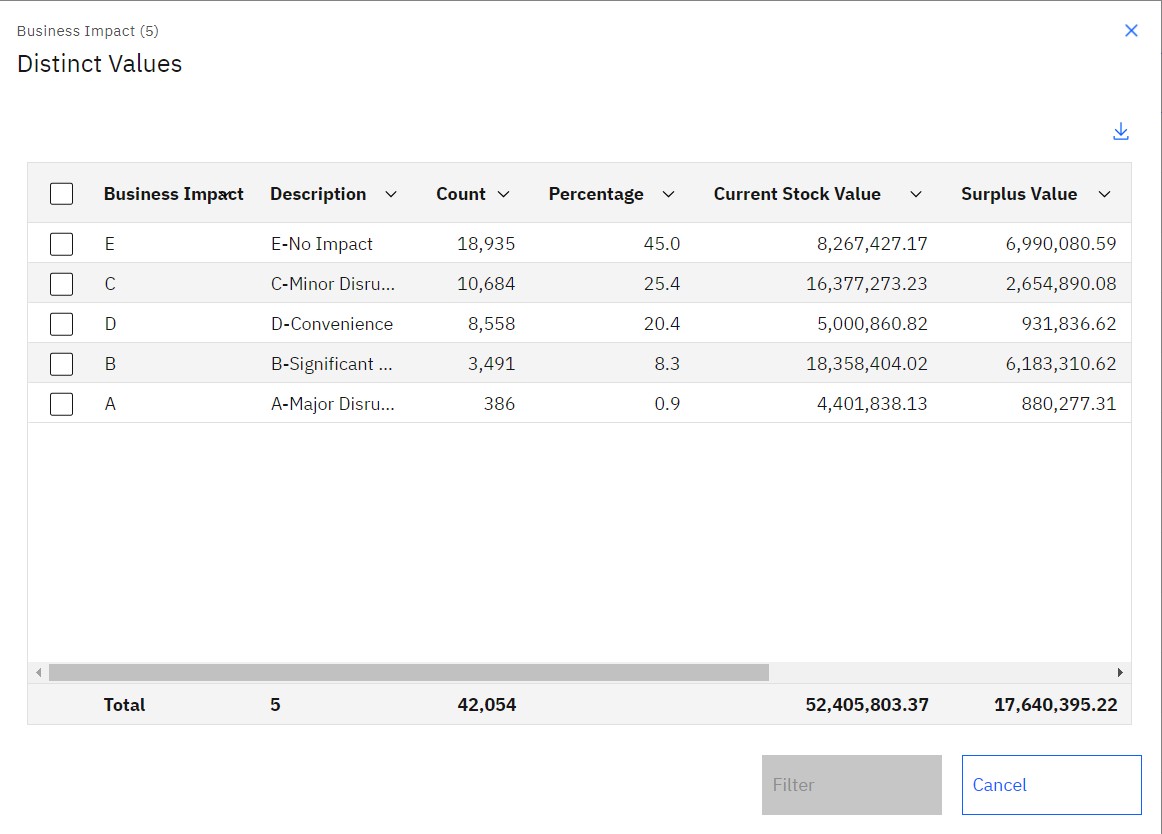Click surplus value 2,654,890.08
The width and height of the screenshot is (1162, 834).
pyautogui.click(x=1061, y=284)
